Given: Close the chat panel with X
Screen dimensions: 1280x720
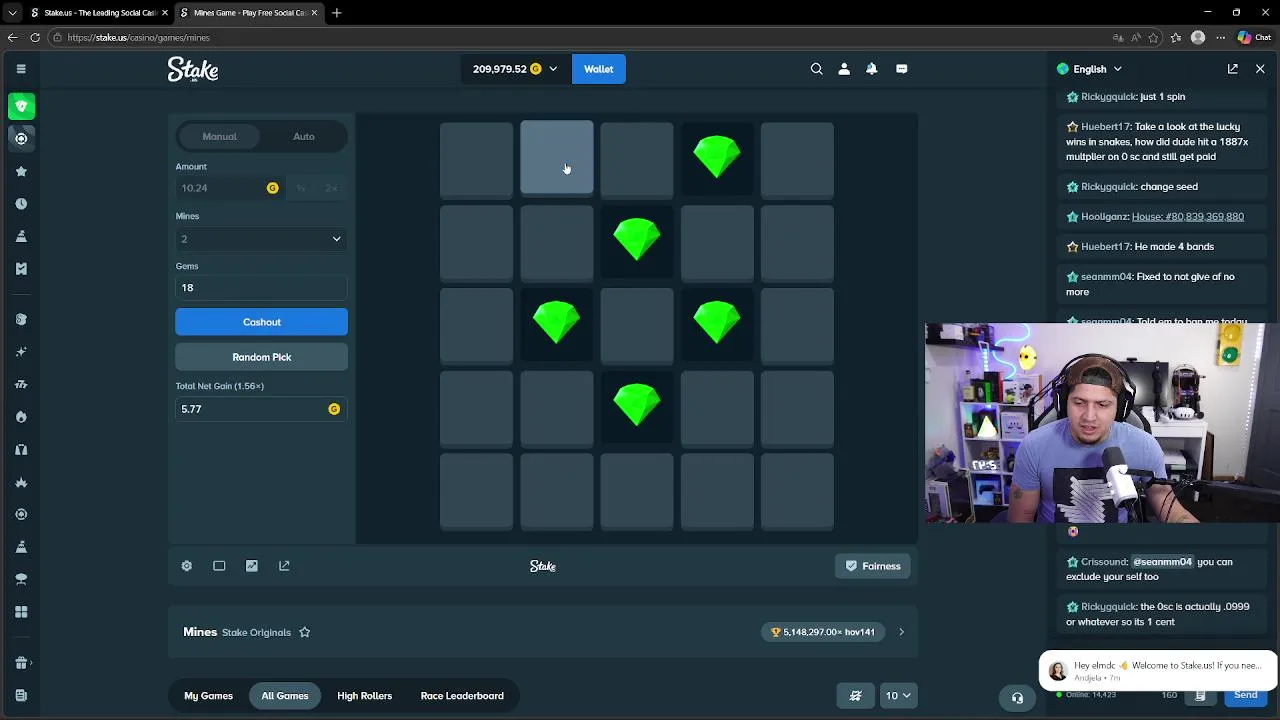Looking at the screenshot, I should pyautogui.click(x=1260, y=69).
